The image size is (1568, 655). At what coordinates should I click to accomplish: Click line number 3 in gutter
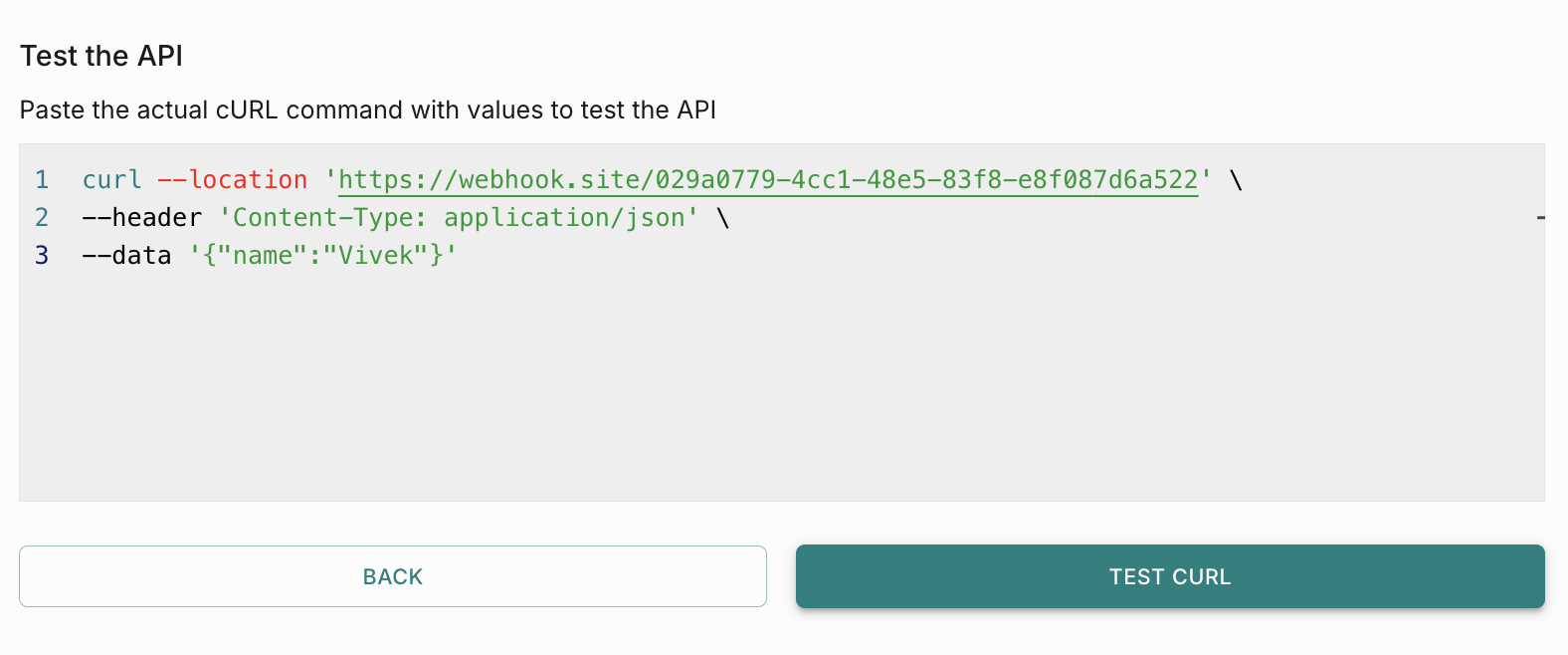pyautogui.click(x=42, y=256)
